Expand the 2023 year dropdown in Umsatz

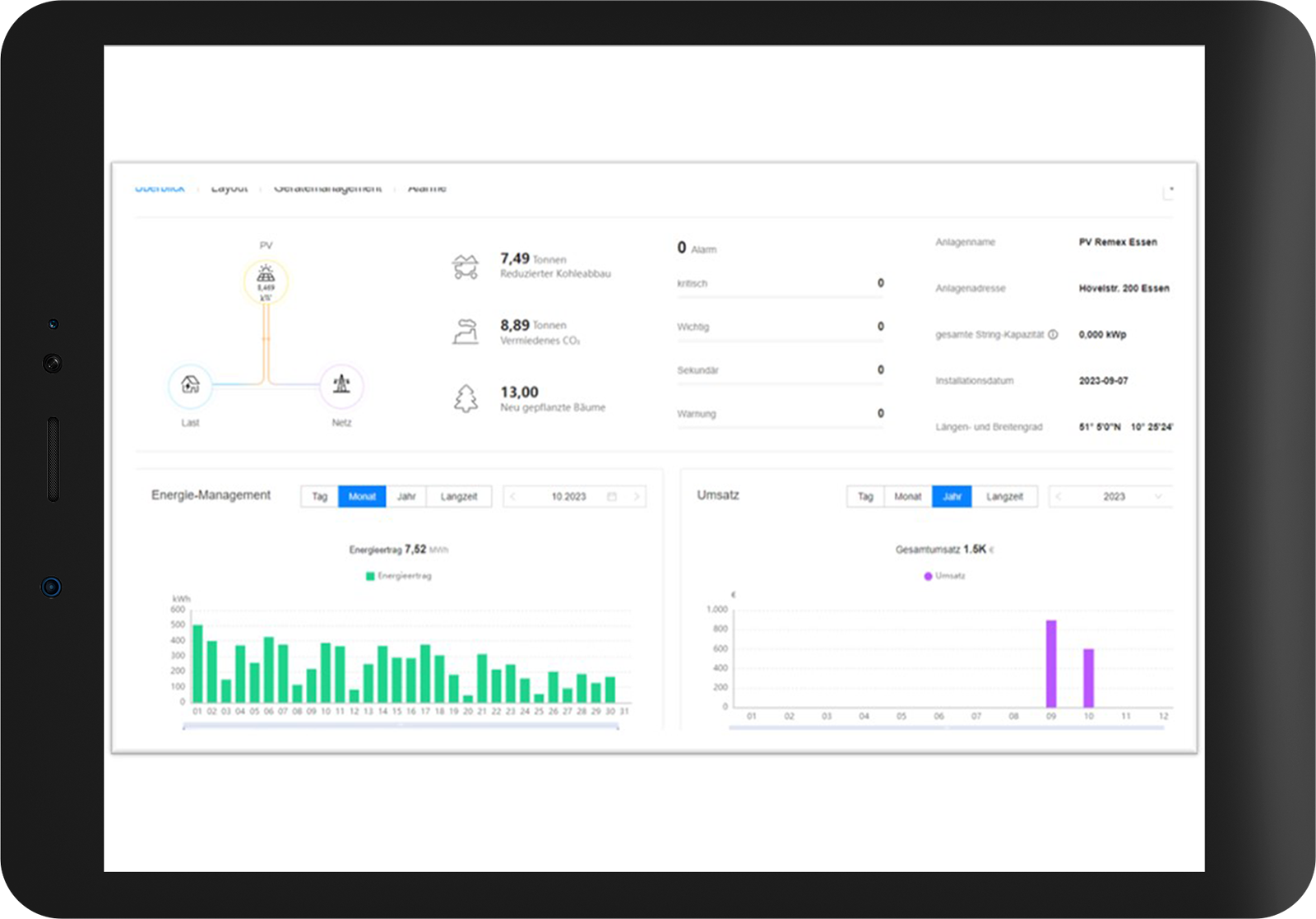[x=1158, y=497]
